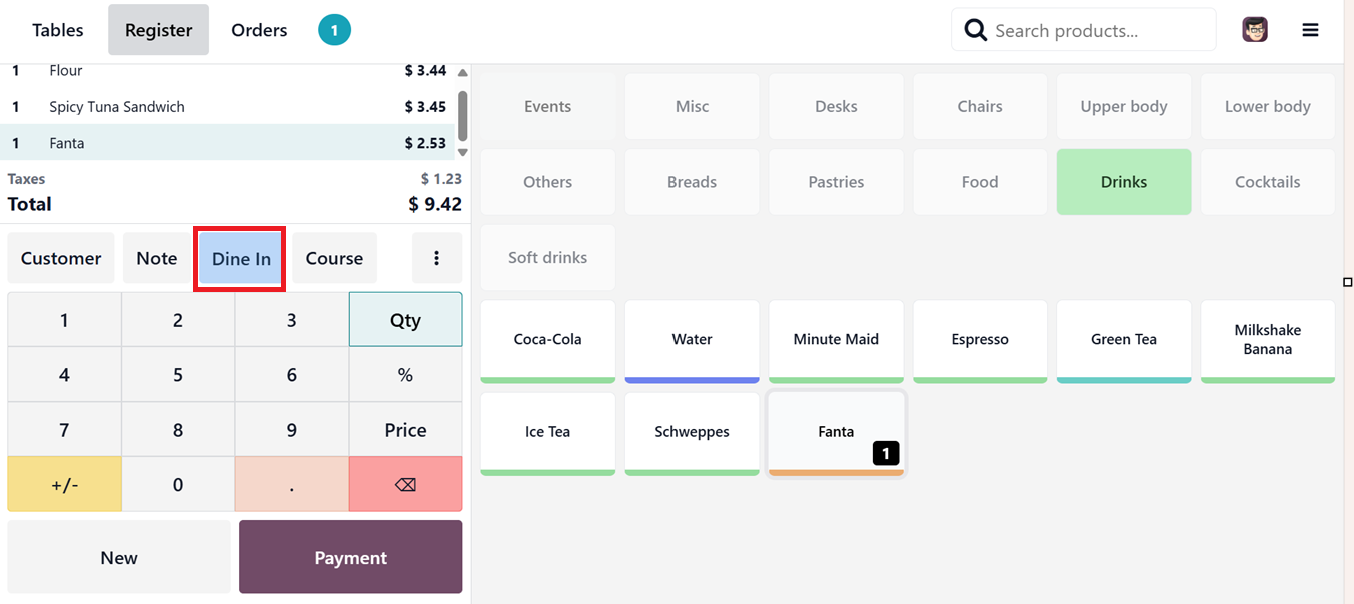Screen dimensions: 1354x604
Task: Select the Cocktails category
Action: pos(1267,182)
